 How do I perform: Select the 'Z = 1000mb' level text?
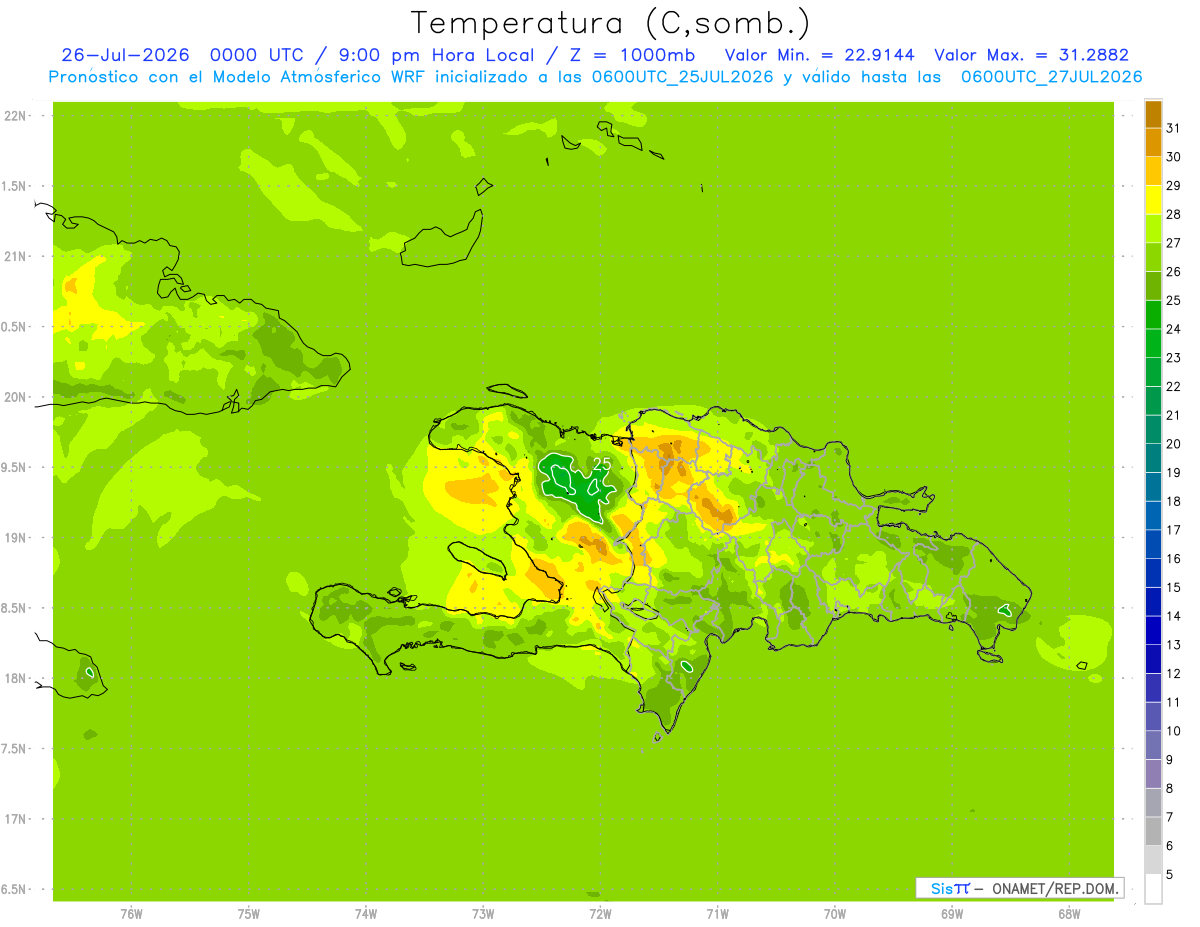click(x=632, y=54)
